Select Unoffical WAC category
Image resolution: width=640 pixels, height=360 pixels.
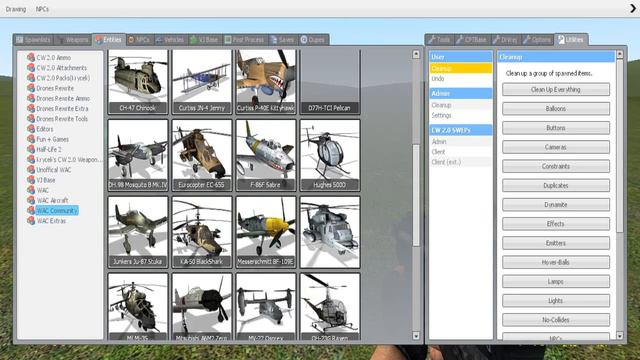tap(53, 170)
